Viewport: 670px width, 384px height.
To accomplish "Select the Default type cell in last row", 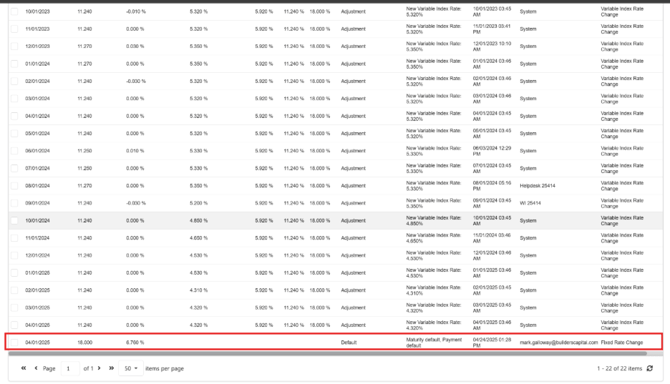I will (x=348, y=342).
